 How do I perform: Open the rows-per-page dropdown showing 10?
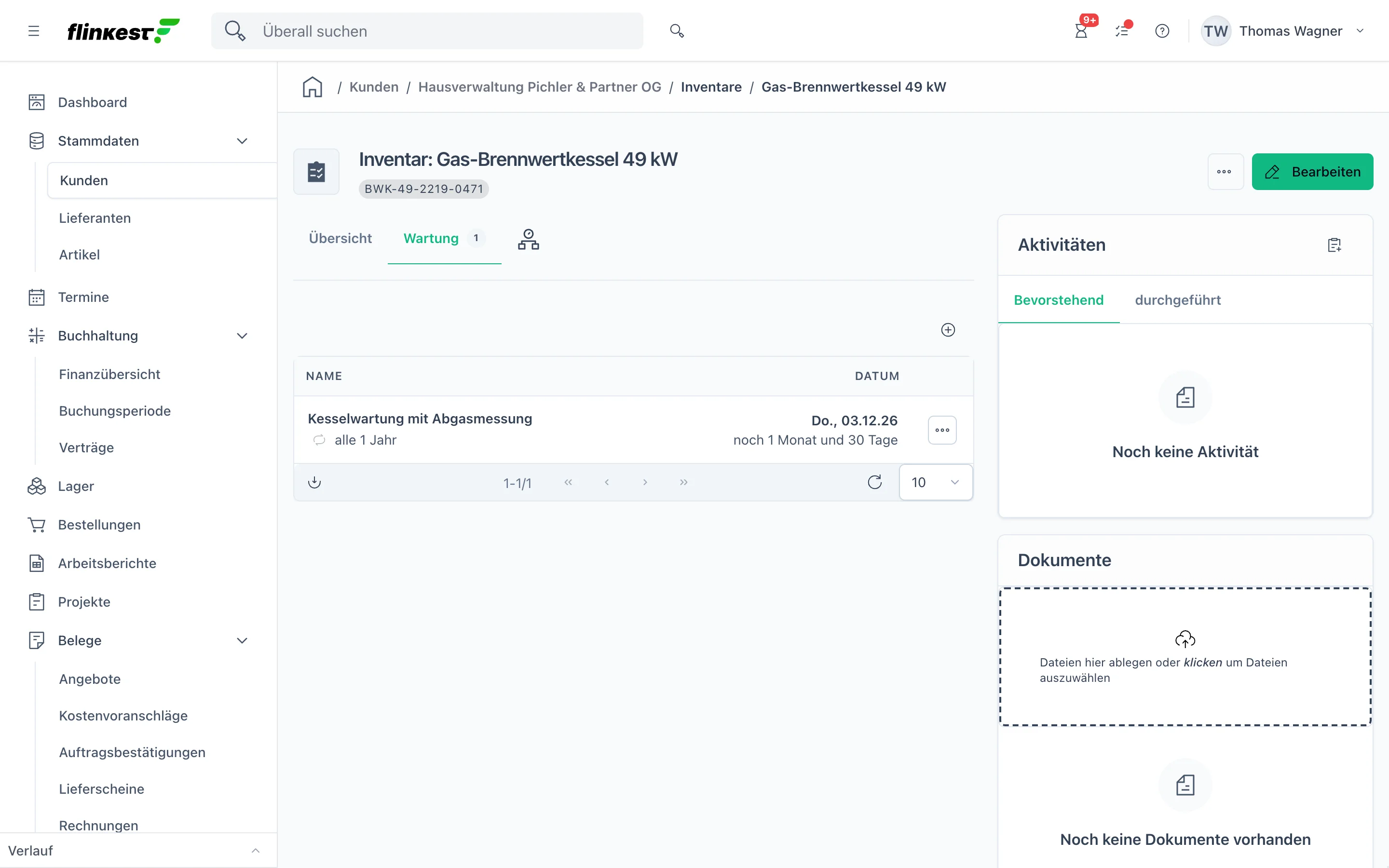(x=936, y=482)
